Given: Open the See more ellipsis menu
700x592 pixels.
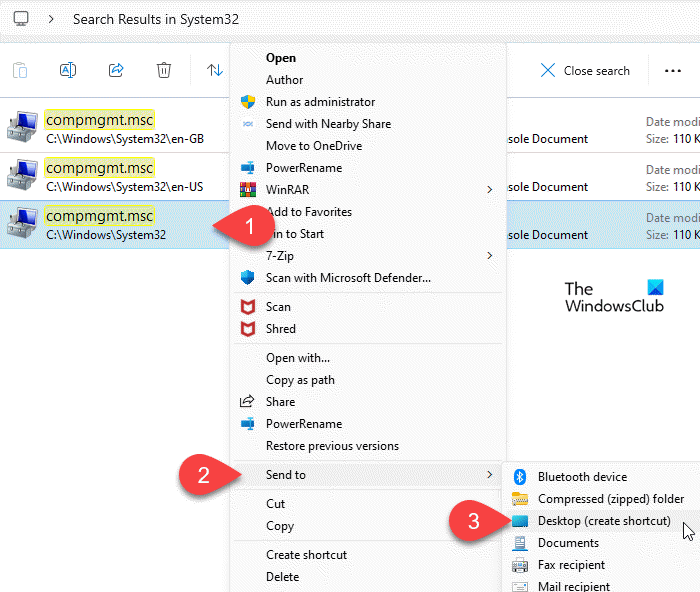Looking at the screenshot, I should pyautogui.click(x=673, y=71).
